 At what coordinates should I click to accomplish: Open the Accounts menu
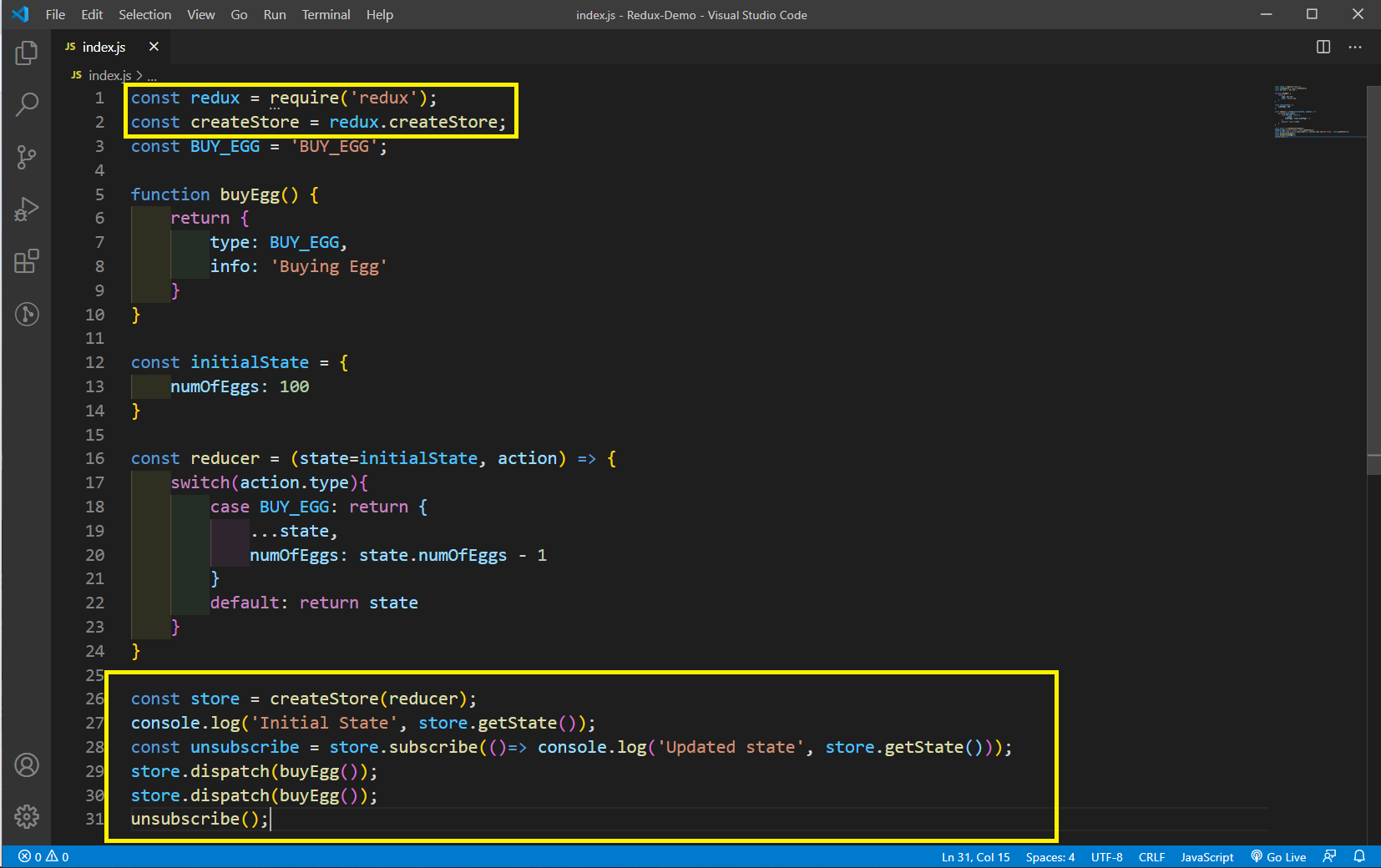[x=27, y=765]
